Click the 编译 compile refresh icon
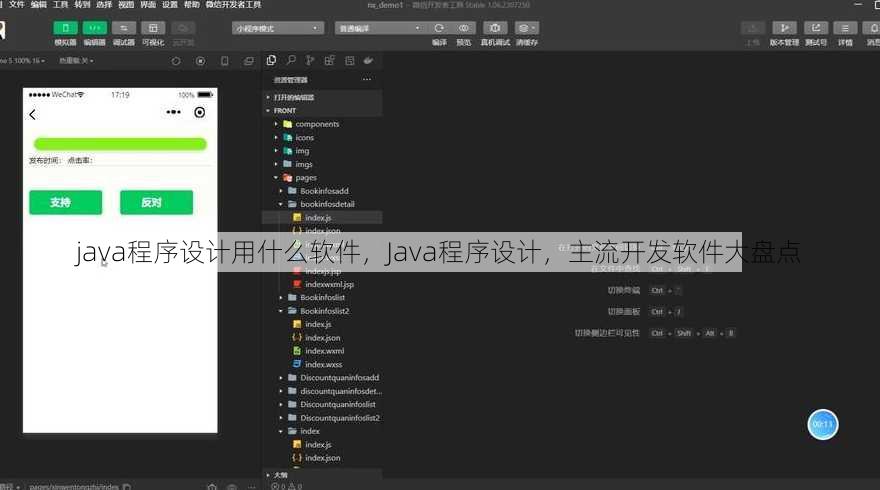 tap(439, 28)
